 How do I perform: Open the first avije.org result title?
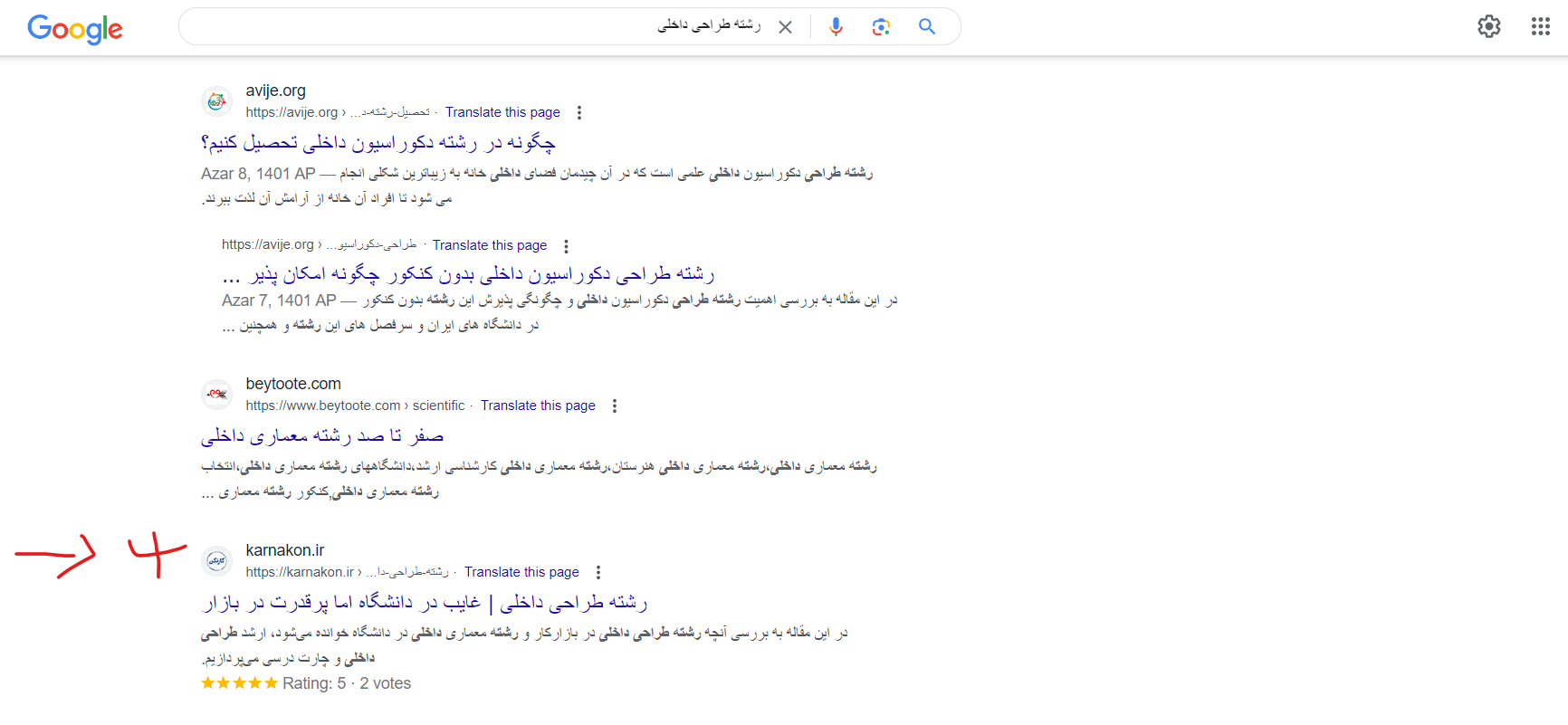click(378, 143)
